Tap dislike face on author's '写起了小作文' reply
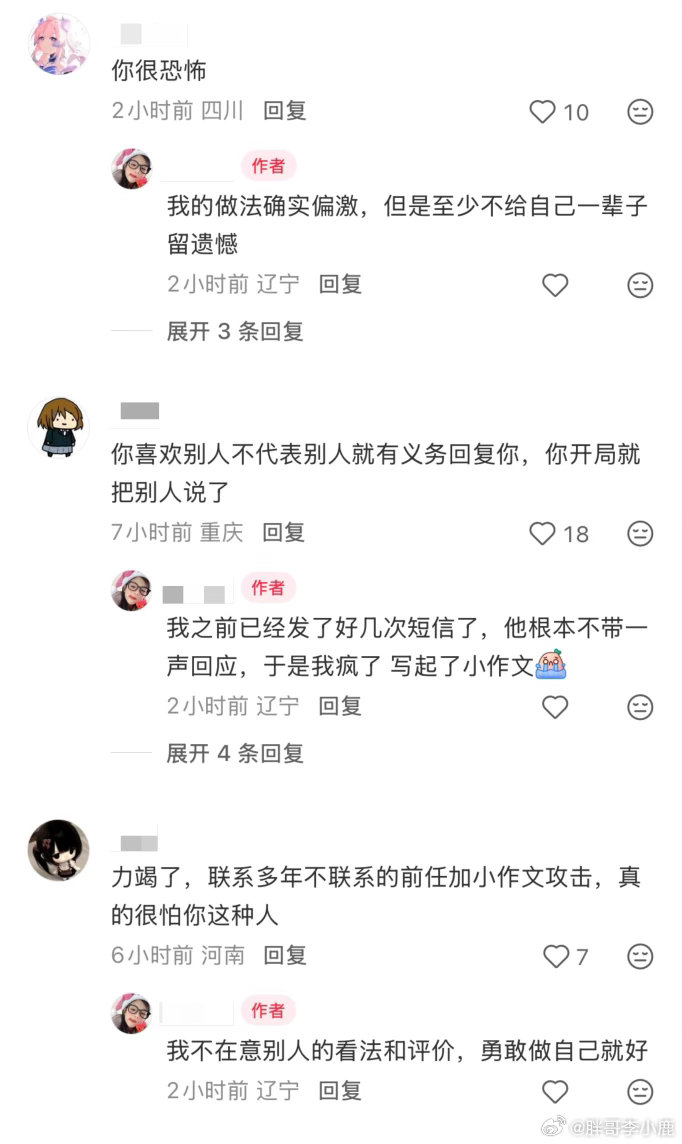 coord(640,706)
